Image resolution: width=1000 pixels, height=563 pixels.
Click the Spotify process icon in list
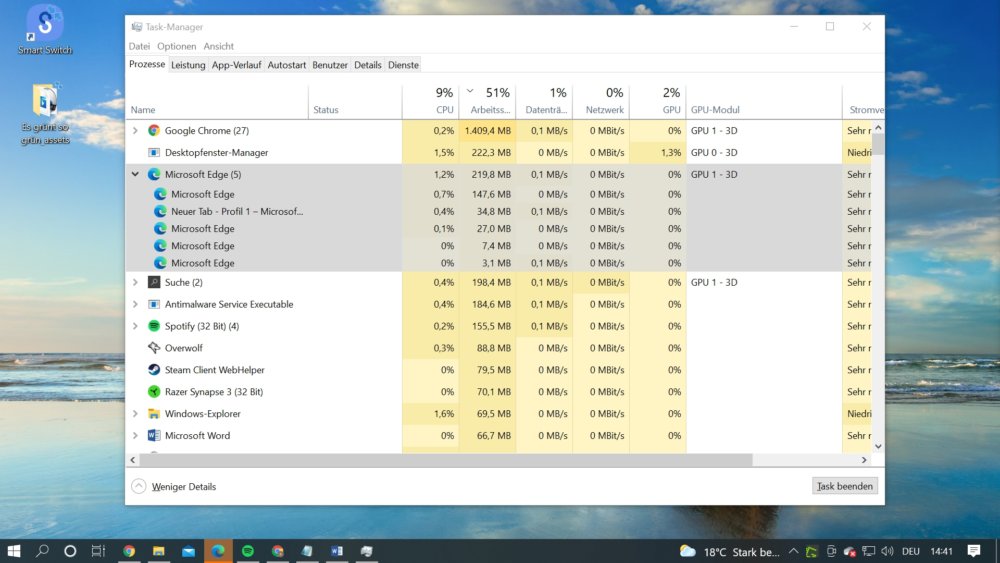(154, 326)
